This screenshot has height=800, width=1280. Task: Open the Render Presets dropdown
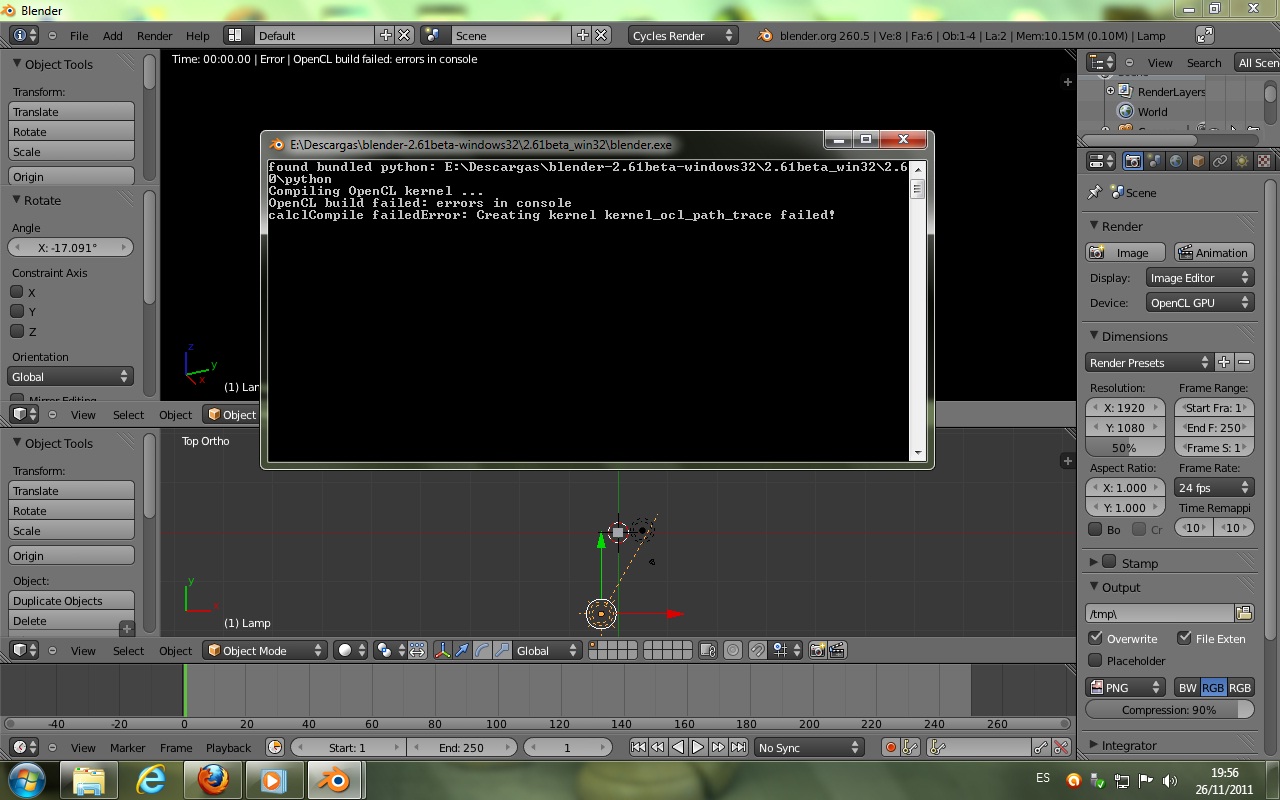pyautogui.click(x=1150, y=362)
